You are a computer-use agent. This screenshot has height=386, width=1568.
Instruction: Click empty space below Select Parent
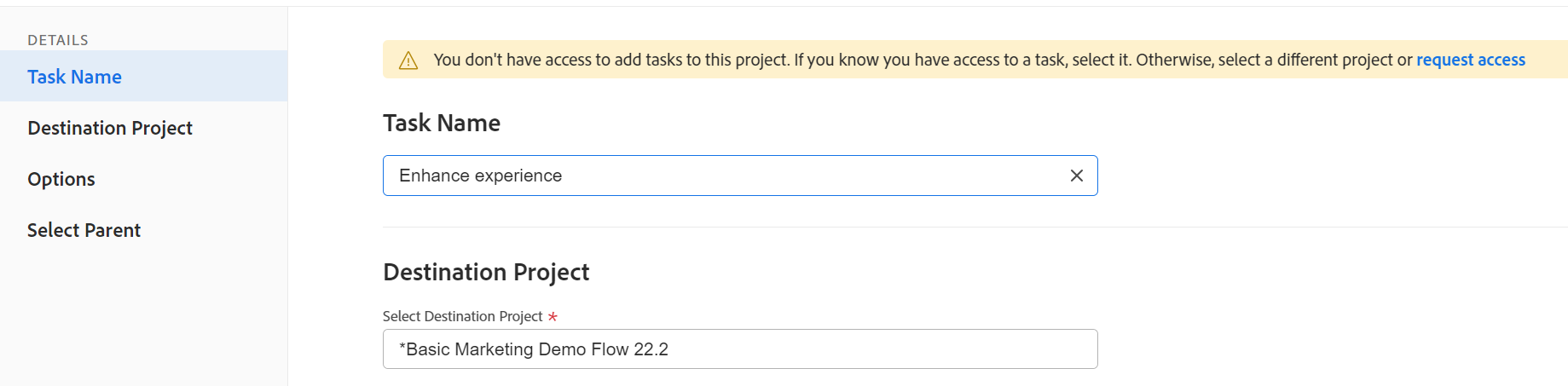click(x=143, y=315)
